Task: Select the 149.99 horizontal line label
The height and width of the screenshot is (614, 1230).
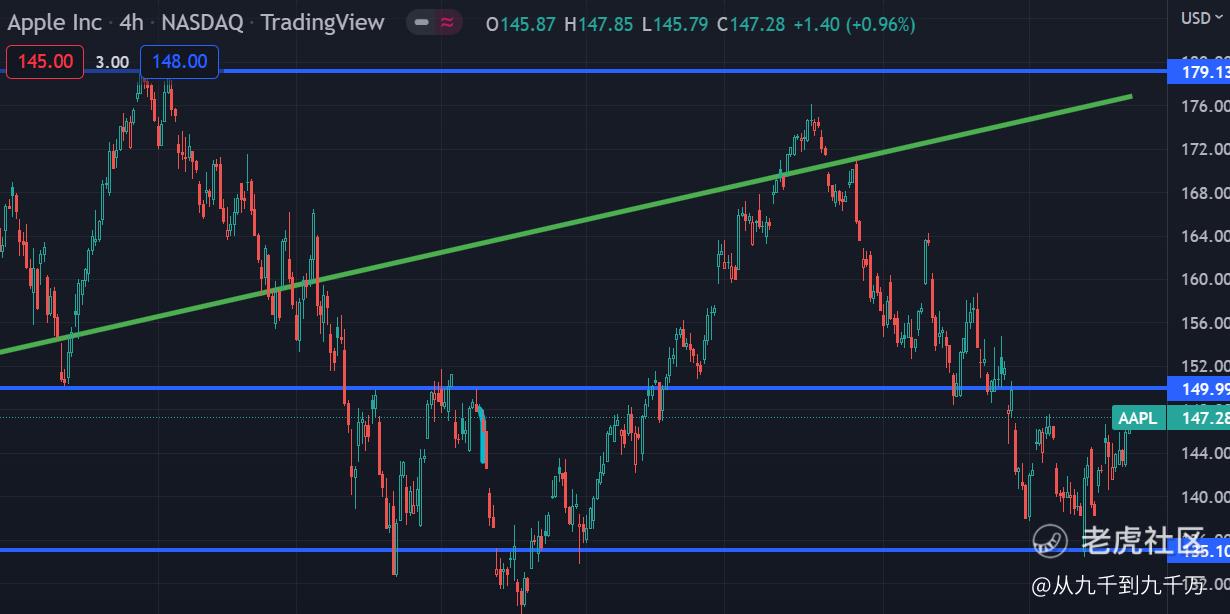Action: pyautogui.click(x=1199, y=388)
